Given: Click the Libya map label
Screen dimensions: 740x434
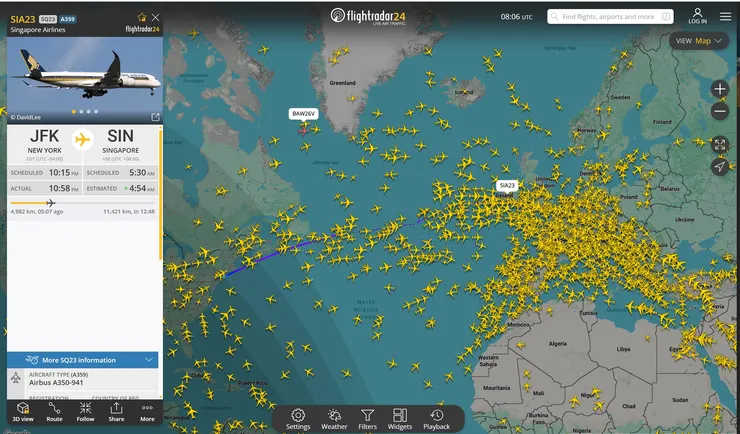Looking at the screenshot, I should point(623,349).
